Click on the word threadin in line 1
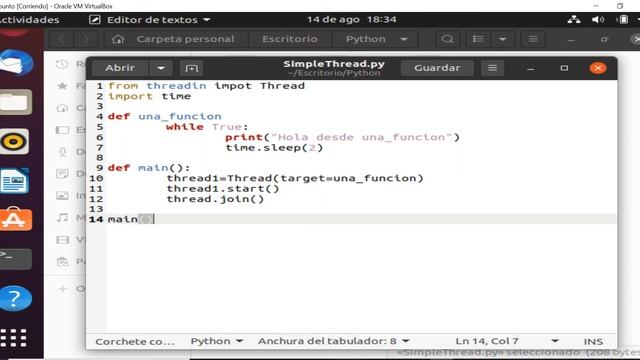 point(176,86)
